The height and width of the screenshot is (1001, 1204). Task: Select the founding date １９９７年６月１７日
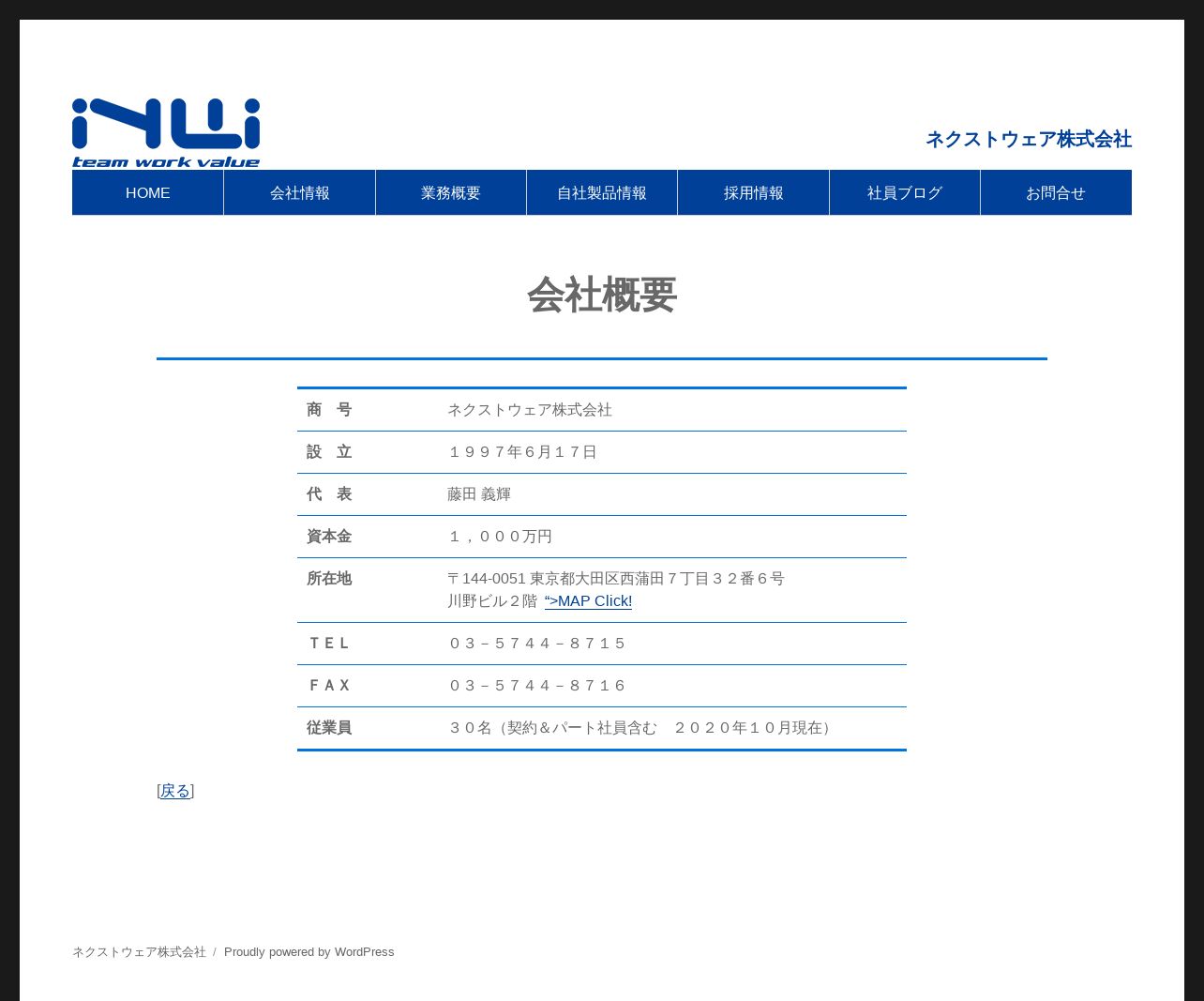click(522, 452)
